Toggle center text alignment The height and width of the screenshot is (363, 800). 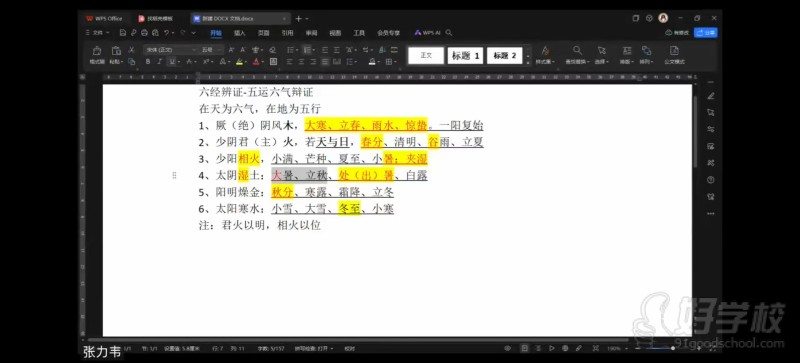[x=301, y=62]
